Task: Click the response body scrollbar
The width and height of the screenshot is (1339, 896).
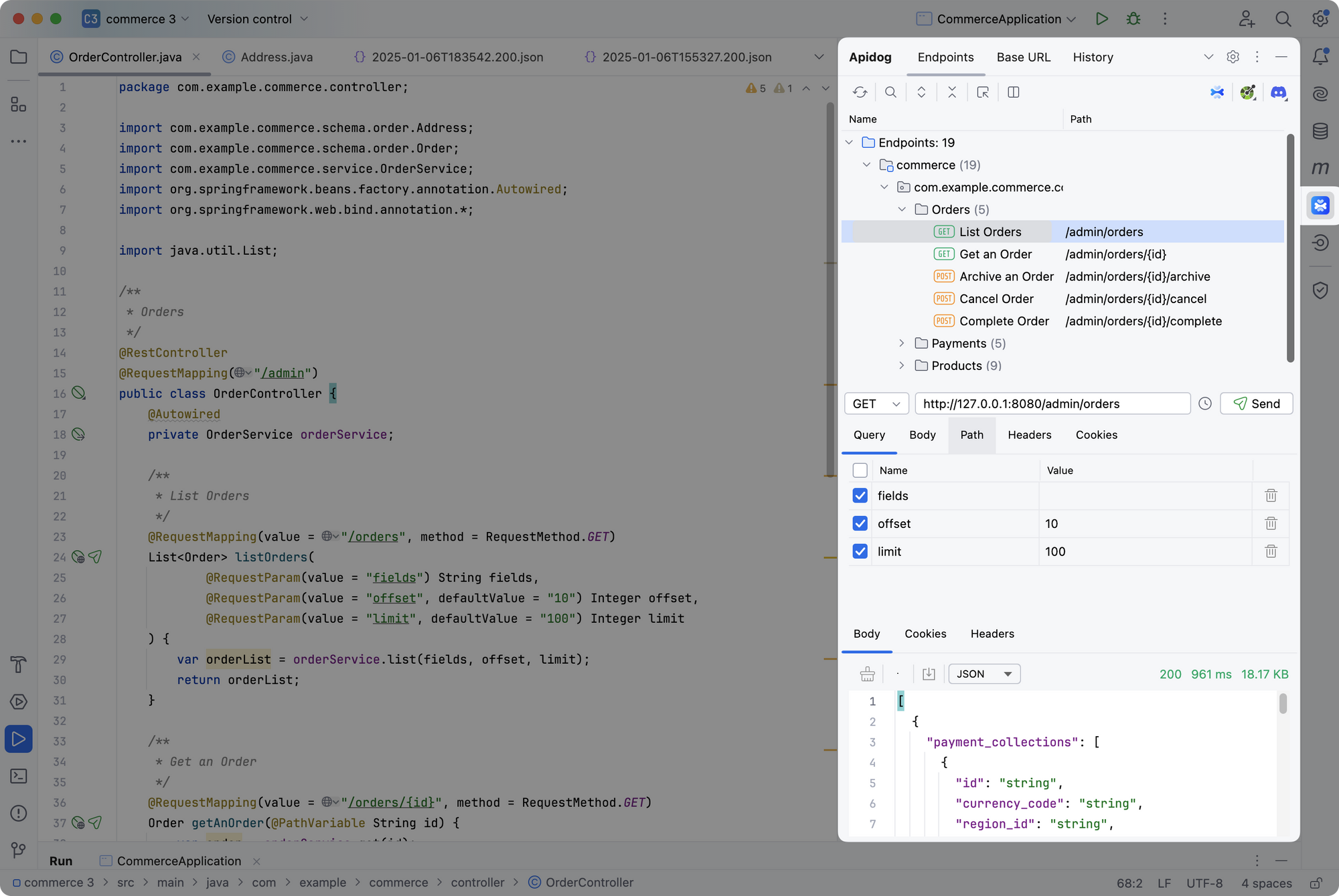Action: click(x=1283, y=703)
